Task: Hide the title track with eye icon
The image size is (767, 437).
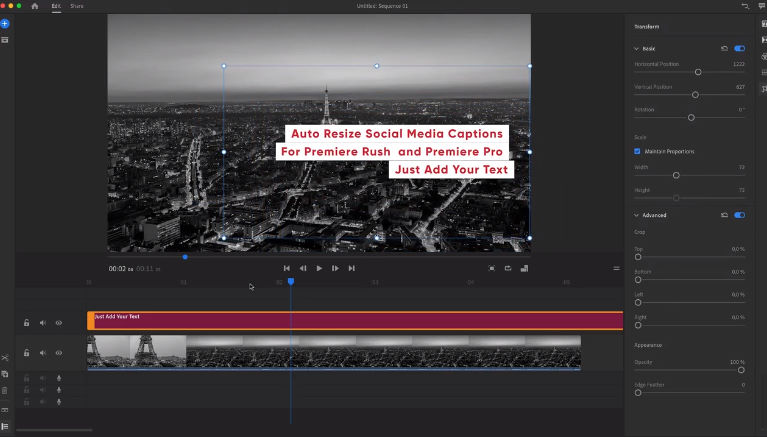Action: tap(58, 322)
